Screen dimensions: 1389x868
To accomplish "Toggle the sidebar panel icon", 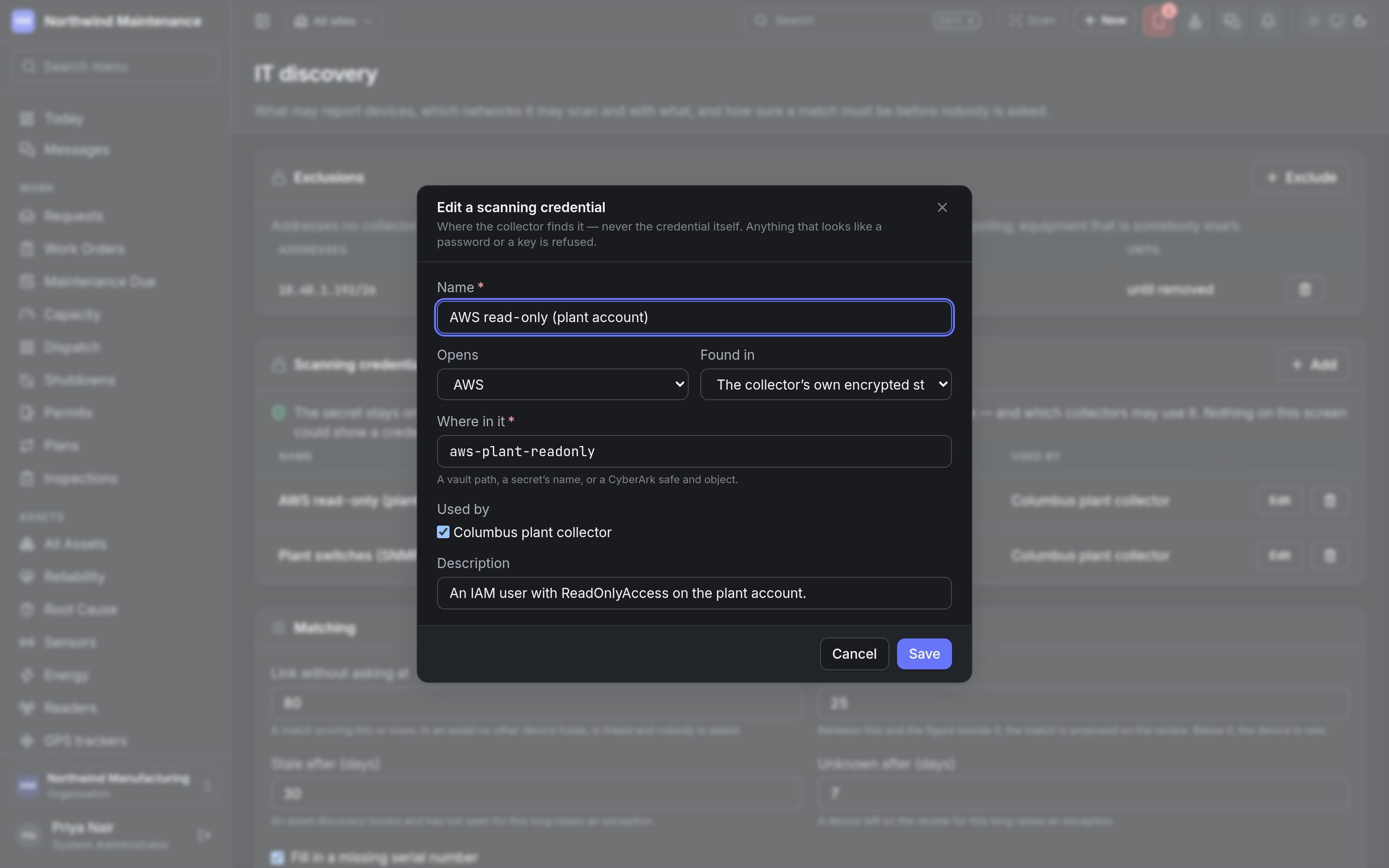I will [262, 21].
